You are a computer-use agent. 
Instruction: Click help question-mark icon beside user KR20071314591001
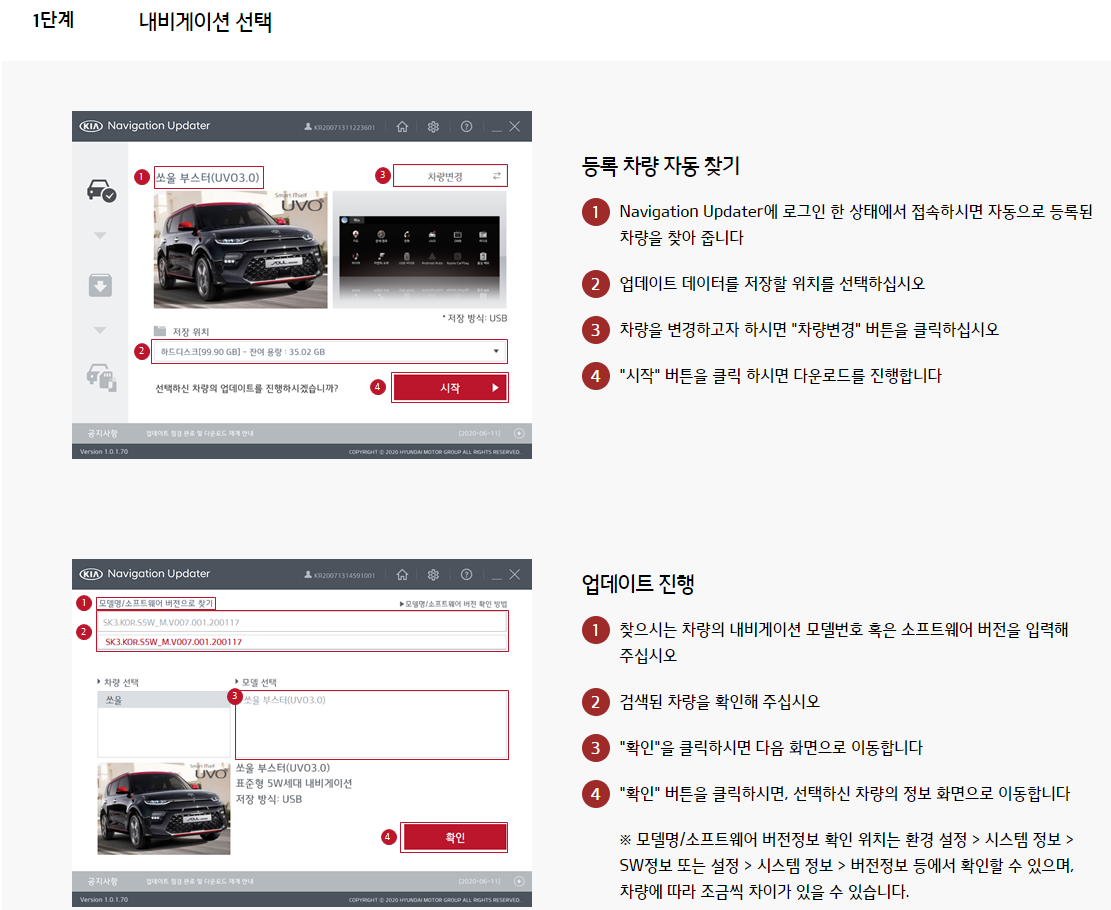pos(466,574)
